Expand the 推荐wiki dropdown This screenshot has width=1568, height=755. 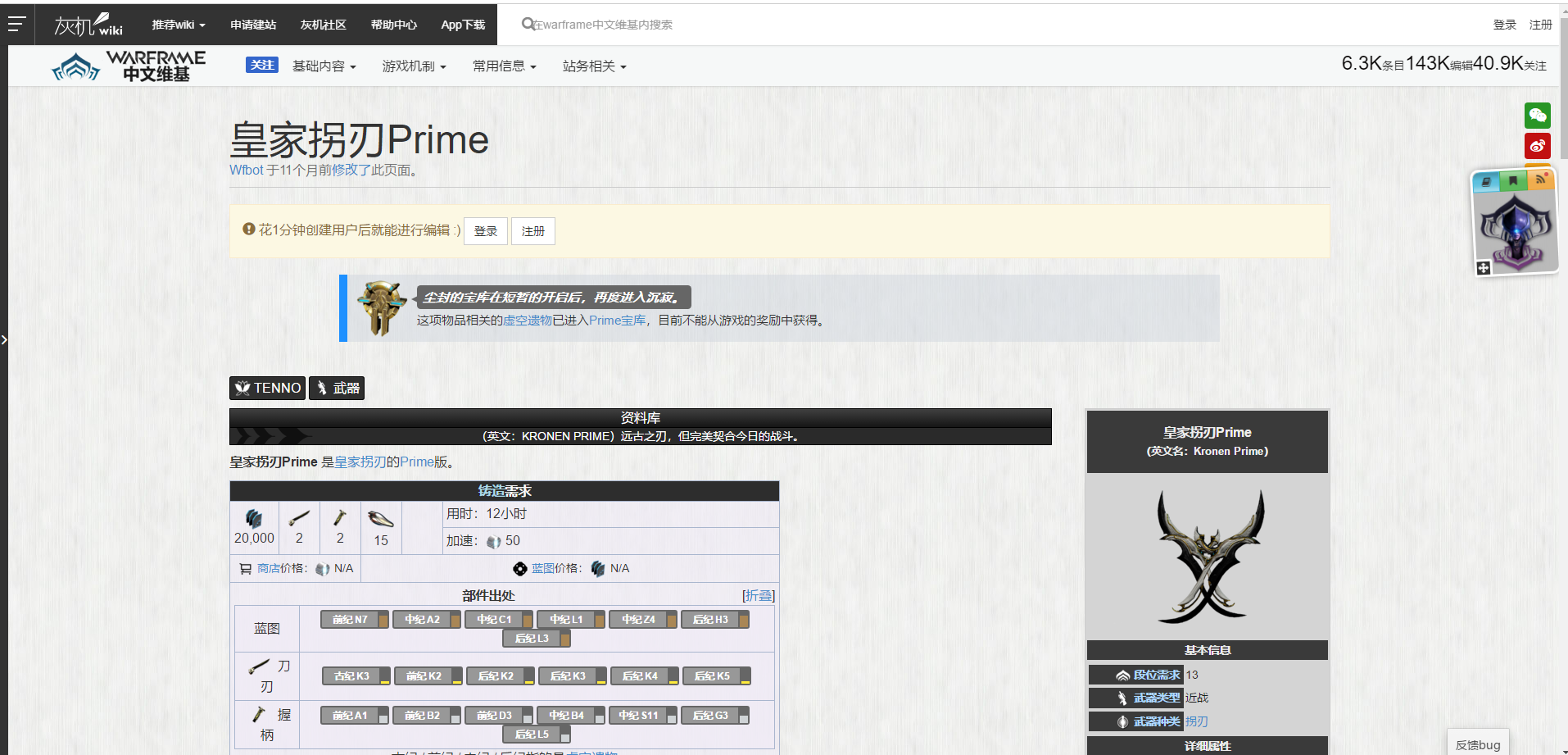(178, 25)
